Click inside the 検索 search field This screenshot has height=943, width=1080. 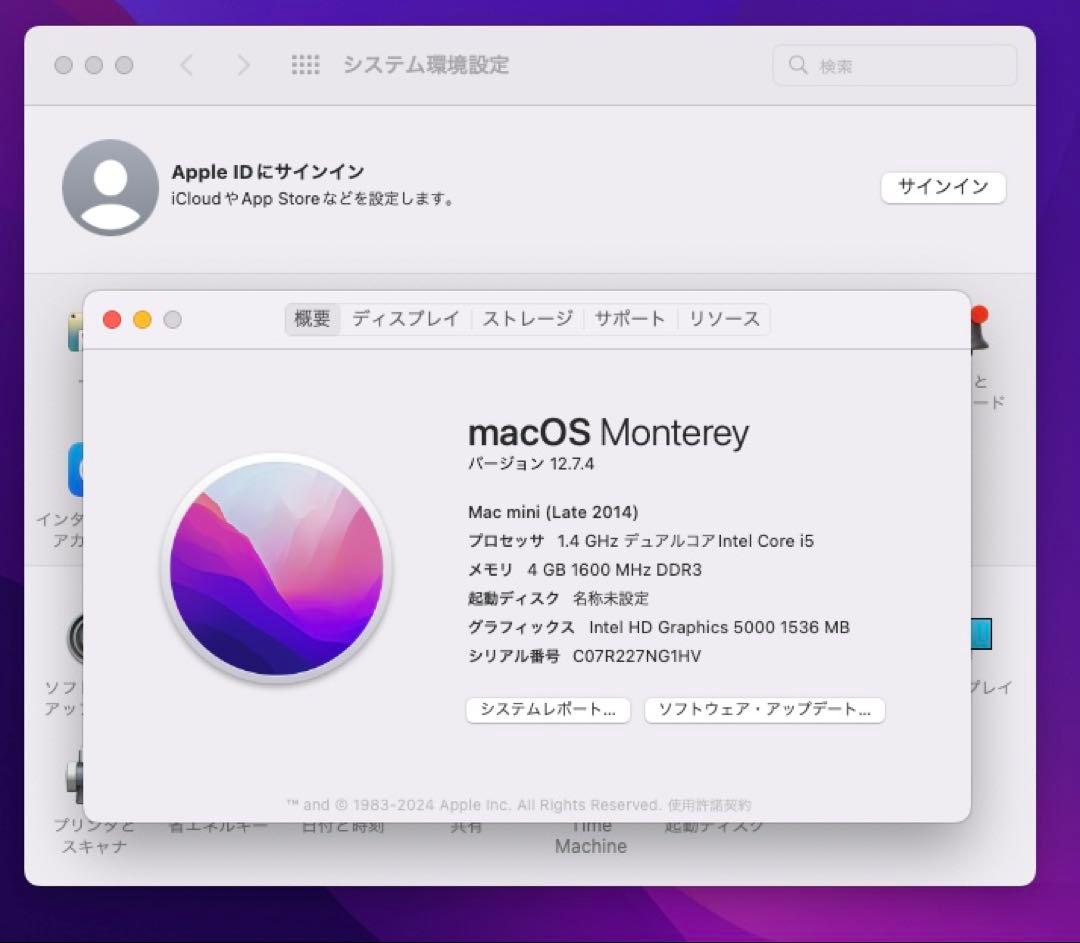[x=893, y=65]
